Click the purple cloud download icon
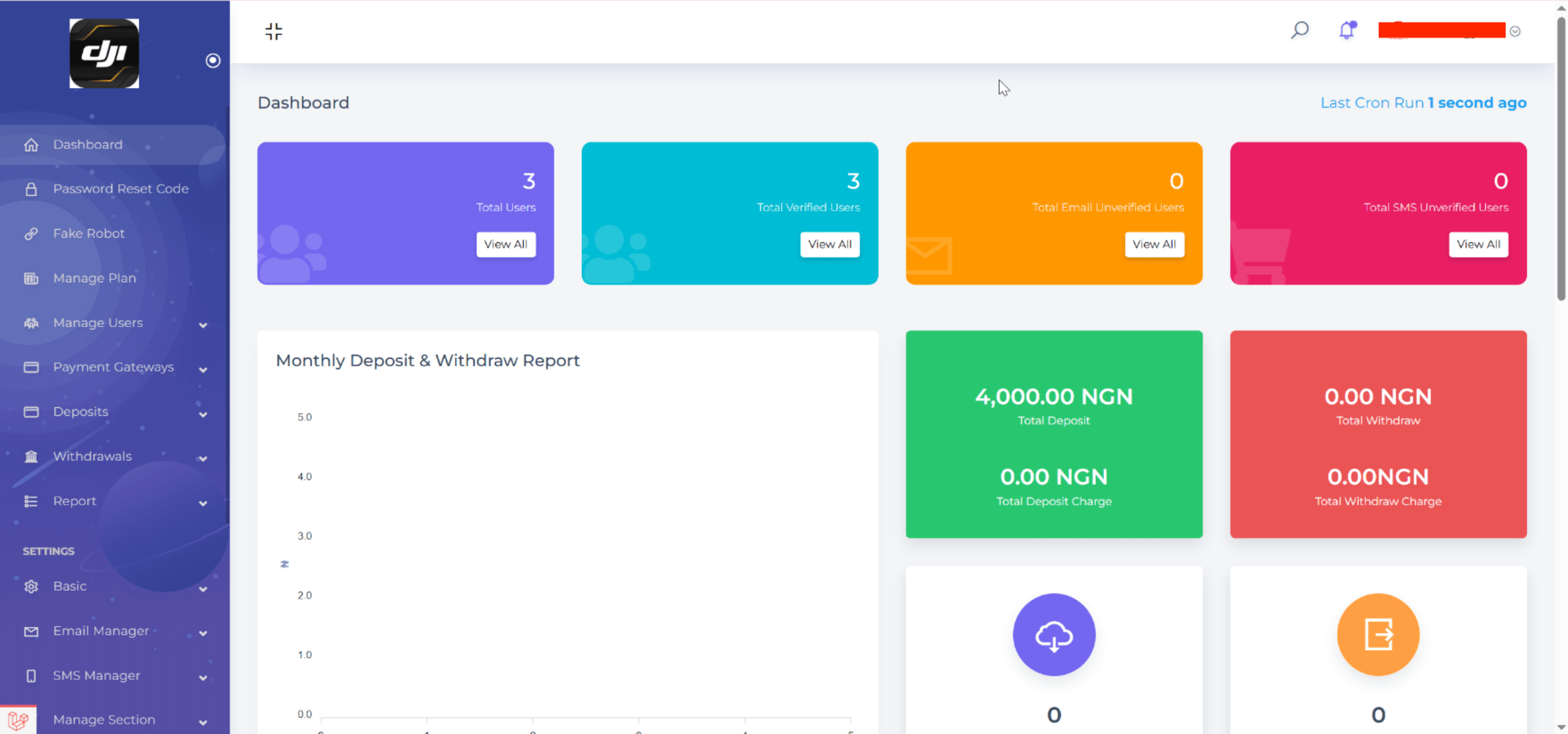 pyautogui.click(x=1053, y=634)
